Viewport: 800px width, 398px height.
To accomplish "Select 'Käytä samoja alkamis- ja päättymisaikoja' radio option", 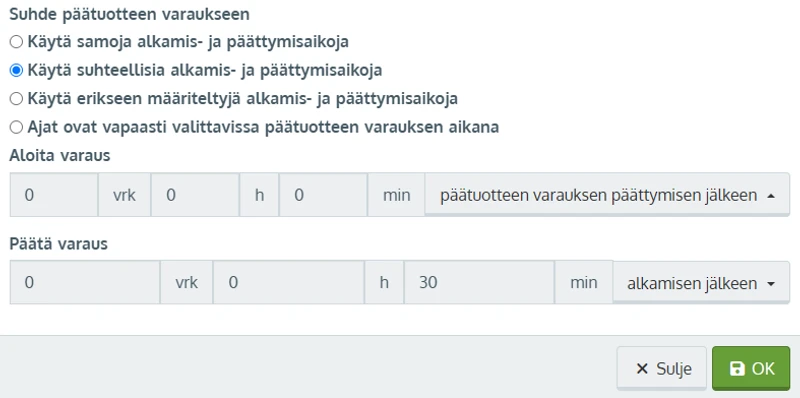I will [16, 42].
